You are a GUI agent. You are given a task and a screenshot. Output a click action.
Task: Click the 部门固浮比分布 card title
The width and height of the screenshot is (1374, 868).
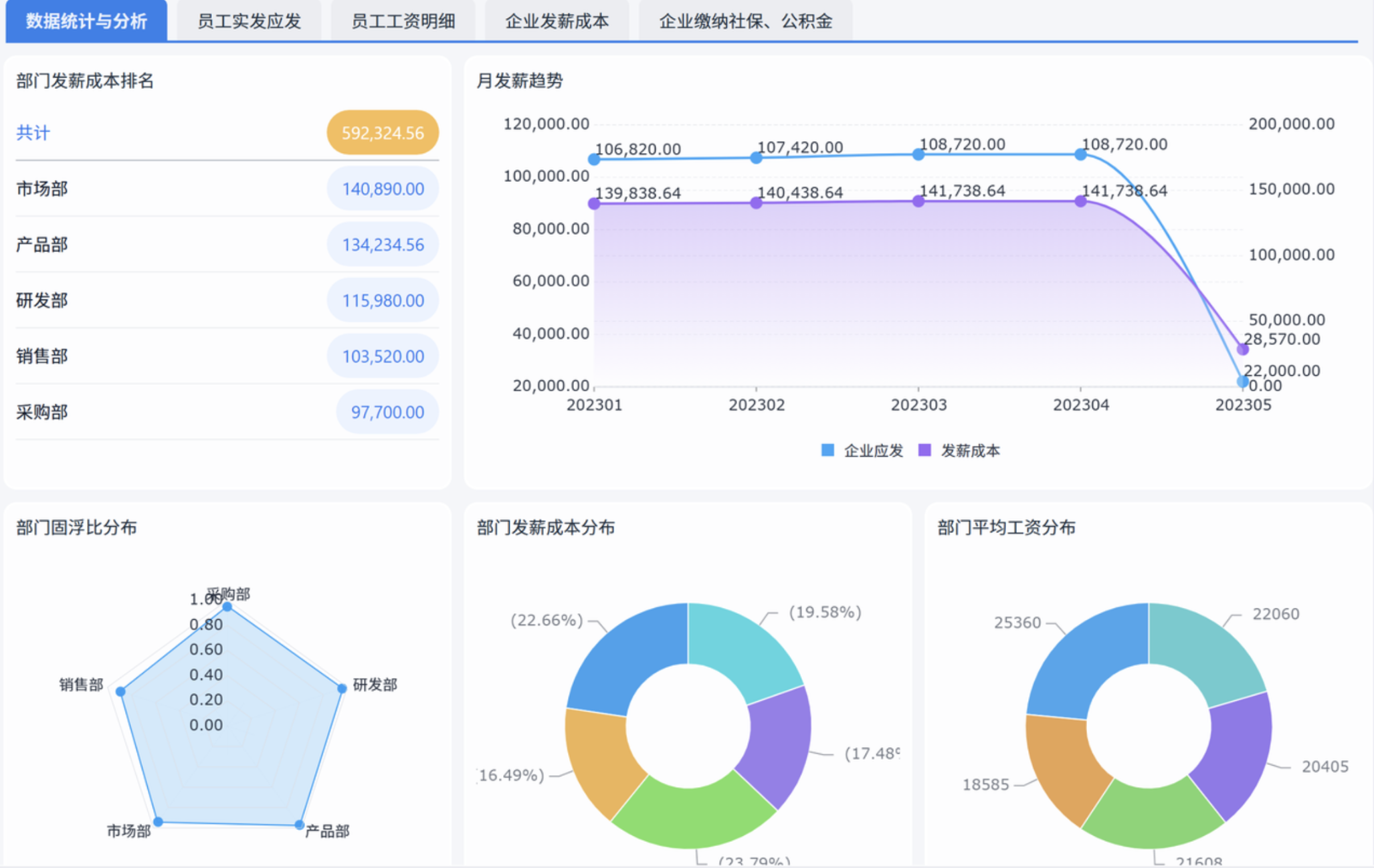pyautogui.click(x=76, y=528)
